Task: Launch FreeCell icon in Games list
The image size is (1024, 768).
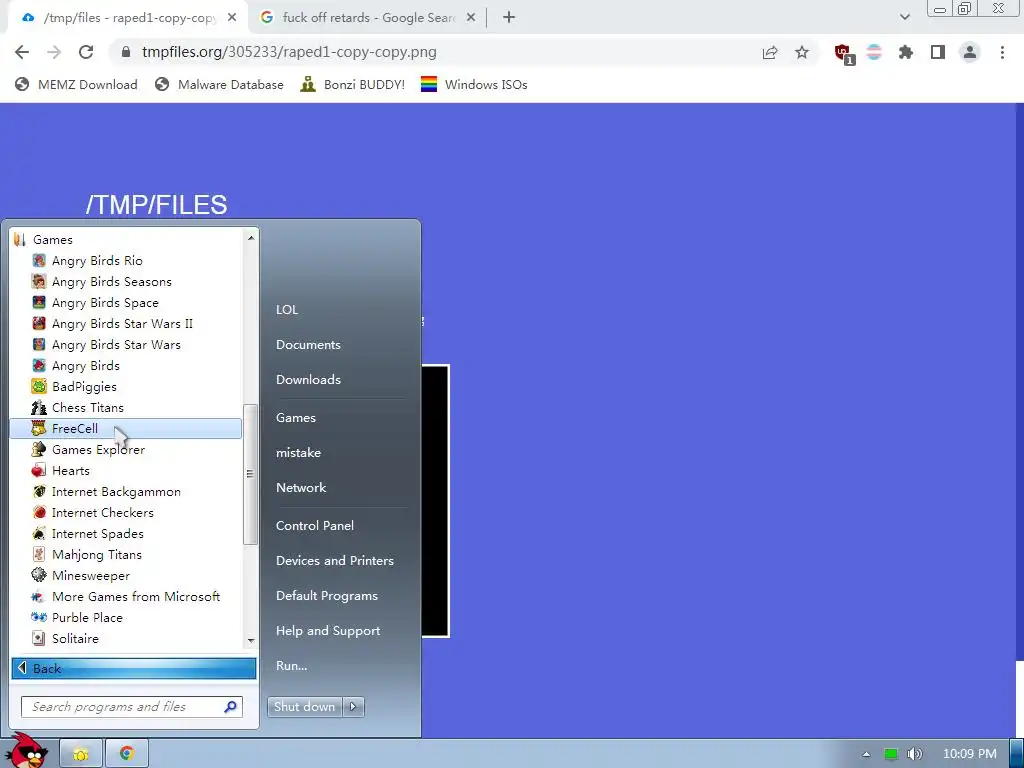Action: [39, 428]
